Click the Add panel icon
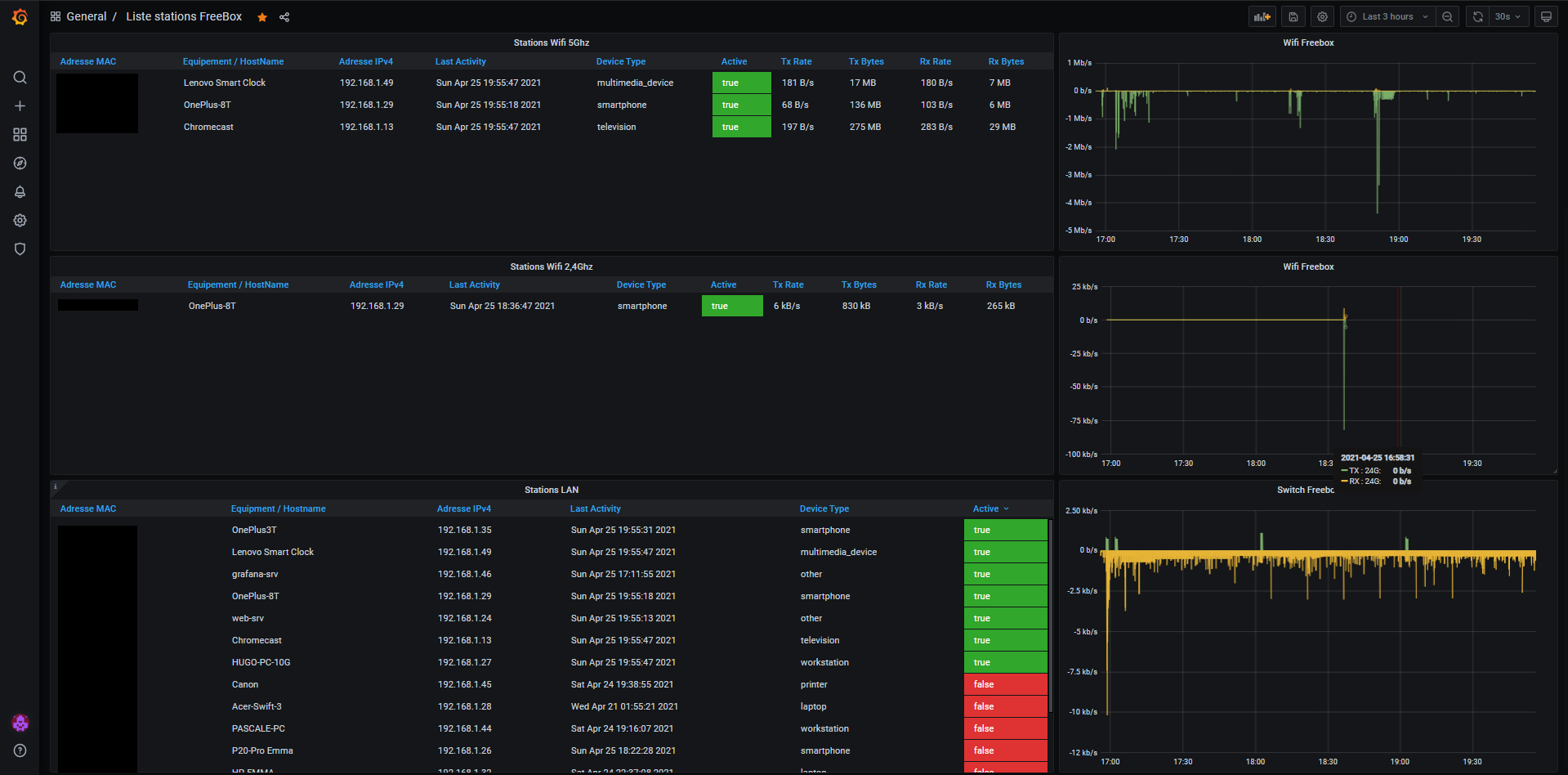 pos(1262,16)
